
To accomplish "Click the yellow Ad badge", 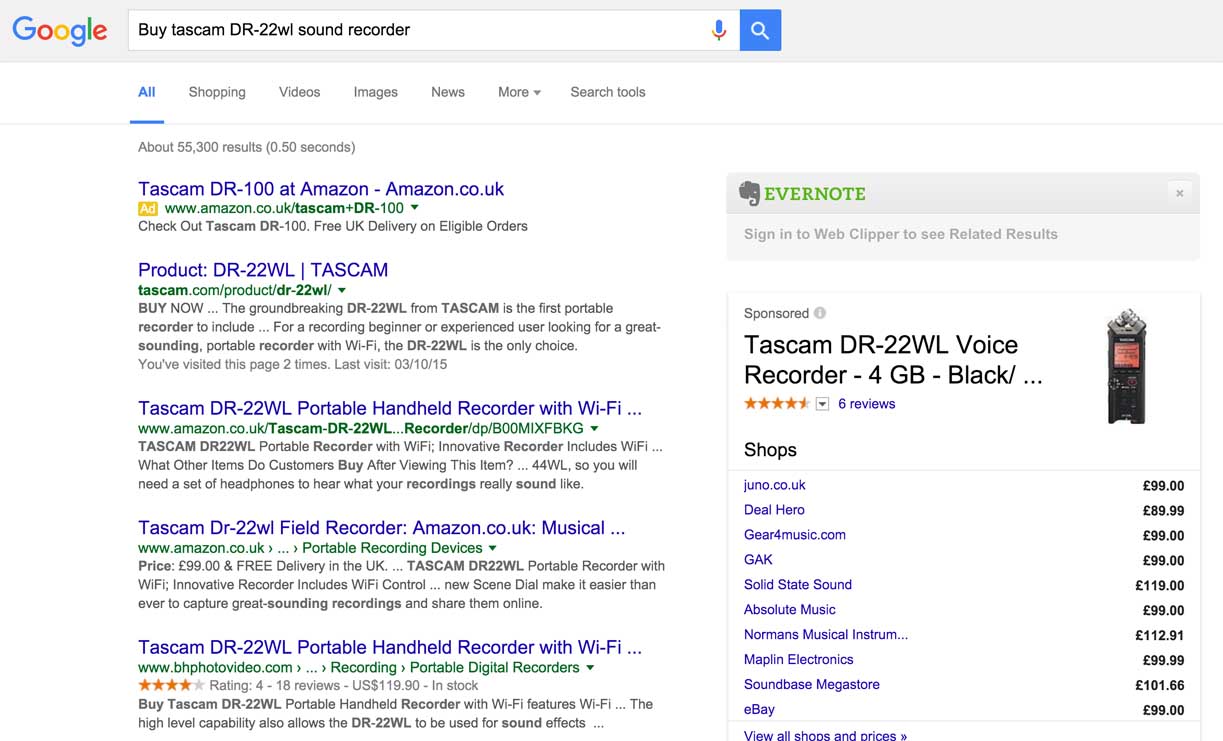I will point(148,208).
